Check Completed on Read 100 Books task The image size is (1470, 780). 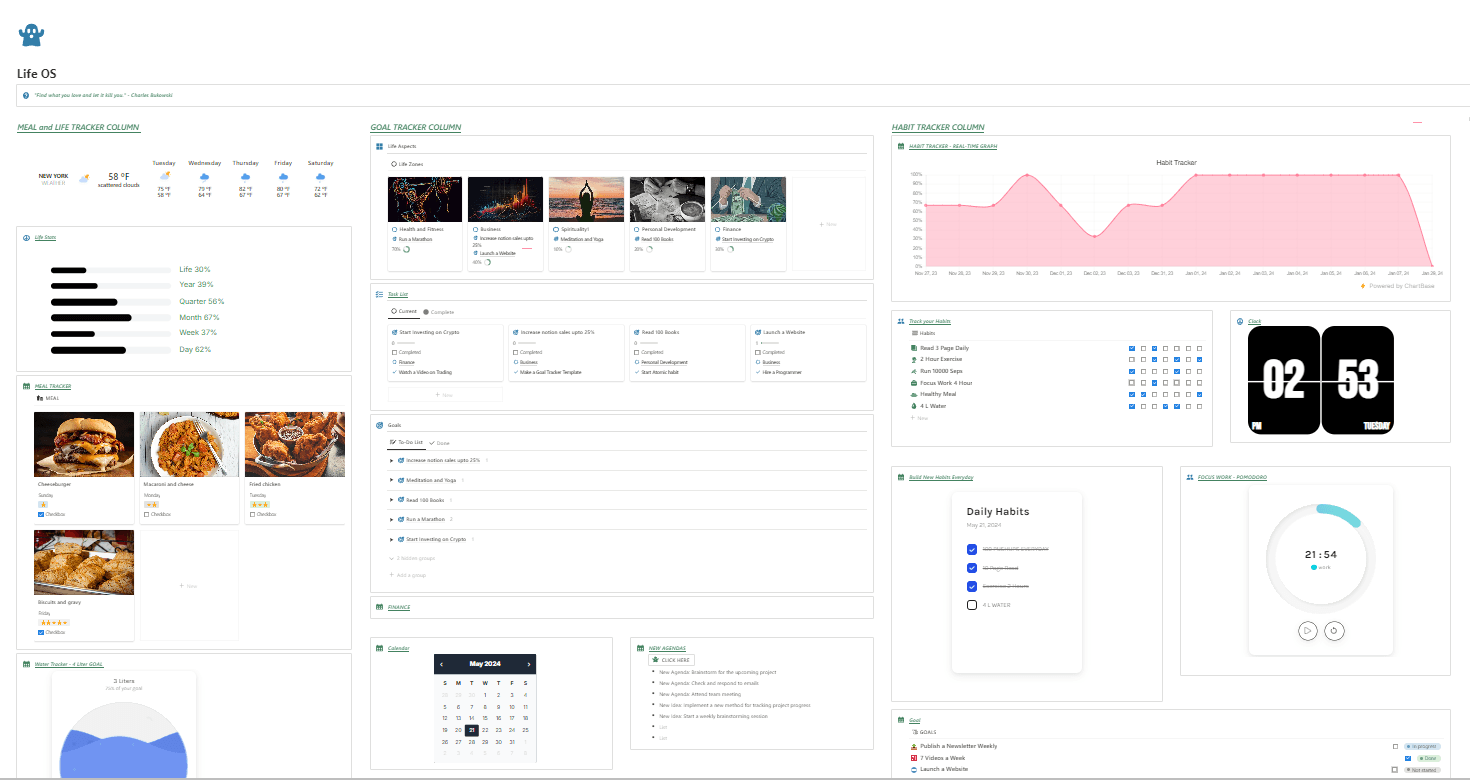637,352
